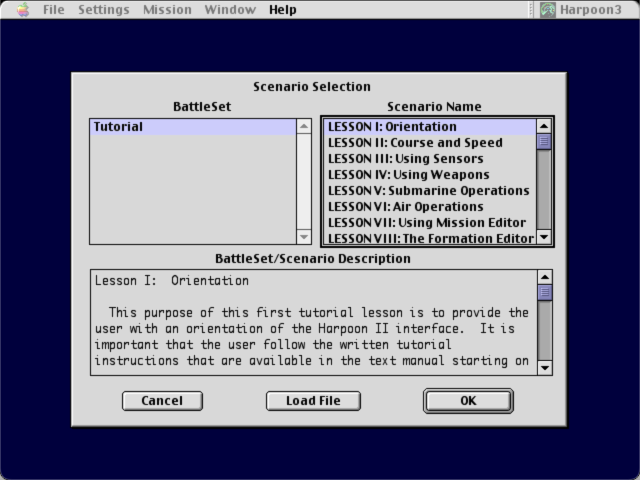
Task: Select LESSON V: Submarine Operations
Action: pyautogui.click(x=430, y=191)
